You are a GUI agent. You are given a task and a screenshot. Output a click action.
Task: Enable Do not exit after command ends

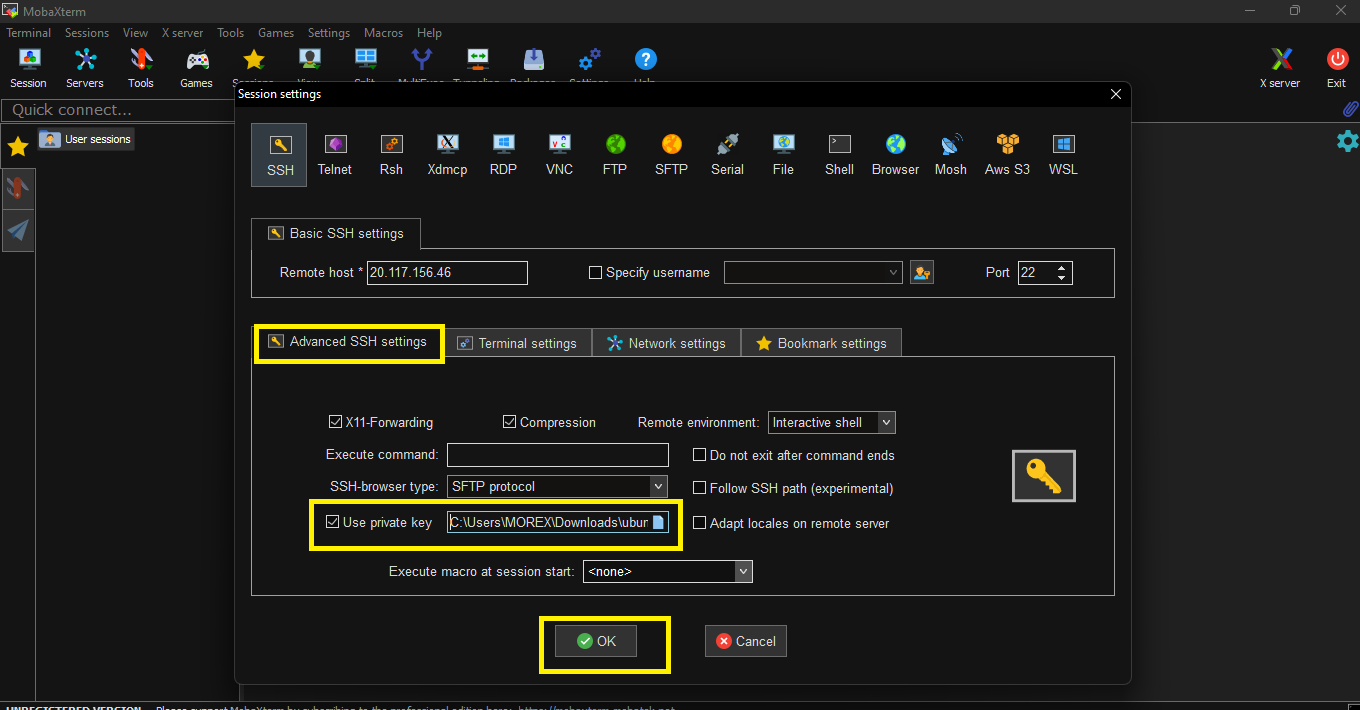pos(700,455)
